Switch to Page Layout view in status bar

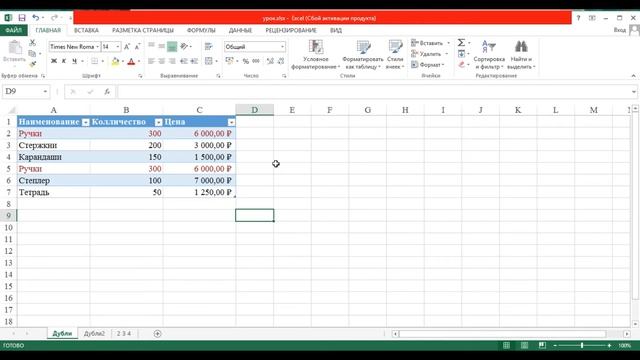click(524, 345)
